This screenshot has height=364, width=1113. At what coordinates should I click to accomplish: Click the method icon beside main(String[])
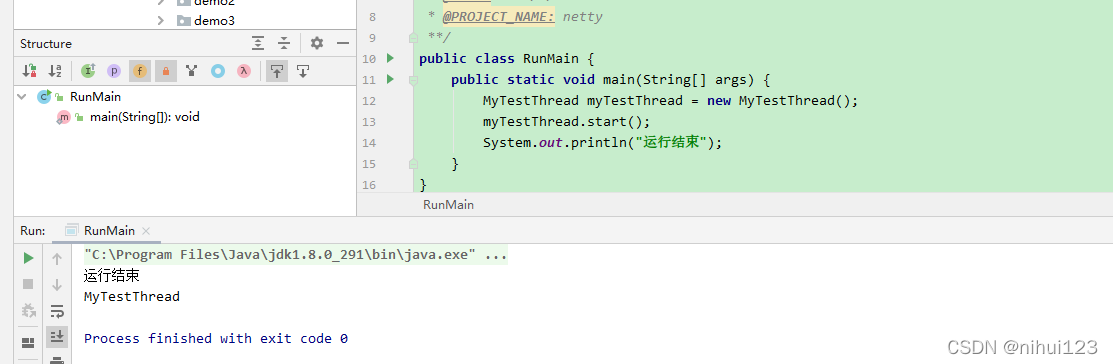(64, 117)
